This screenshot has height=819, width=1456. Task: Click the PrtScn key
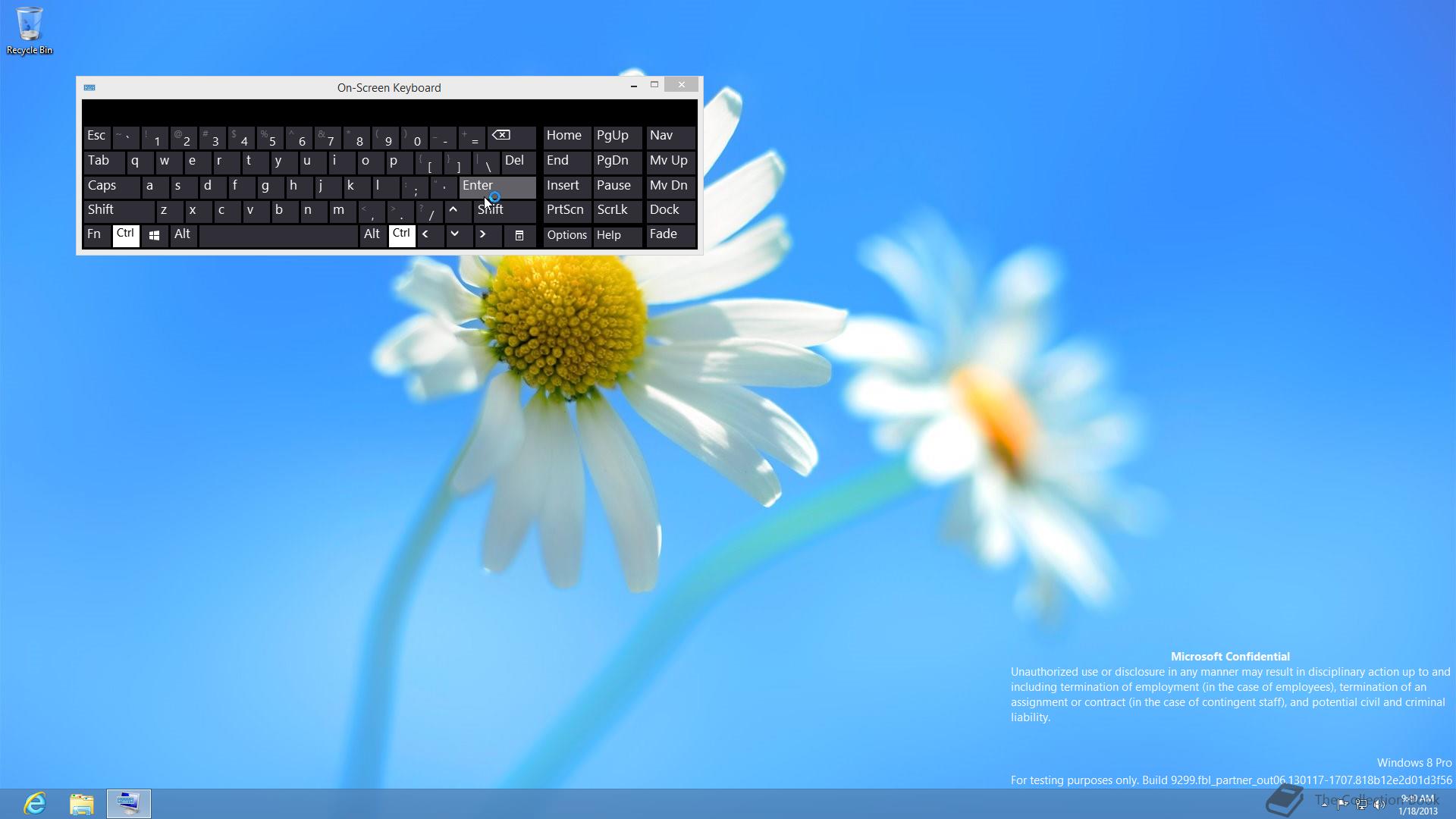click(x=567, y=211)
